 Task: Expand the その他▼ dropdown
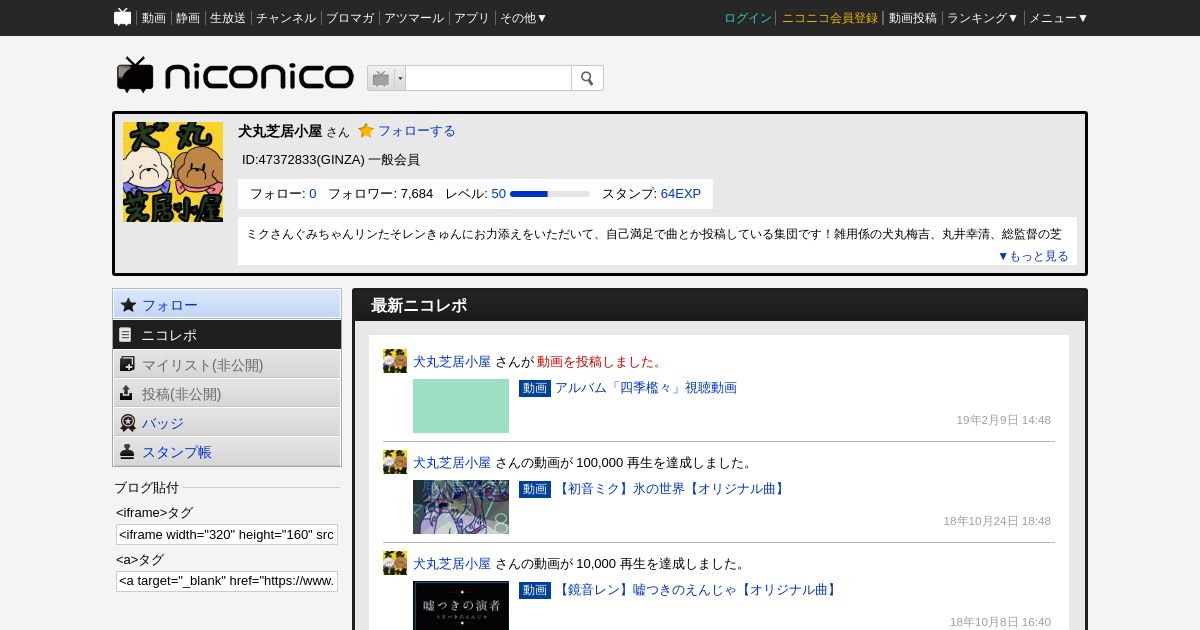(x=524, y=18)
